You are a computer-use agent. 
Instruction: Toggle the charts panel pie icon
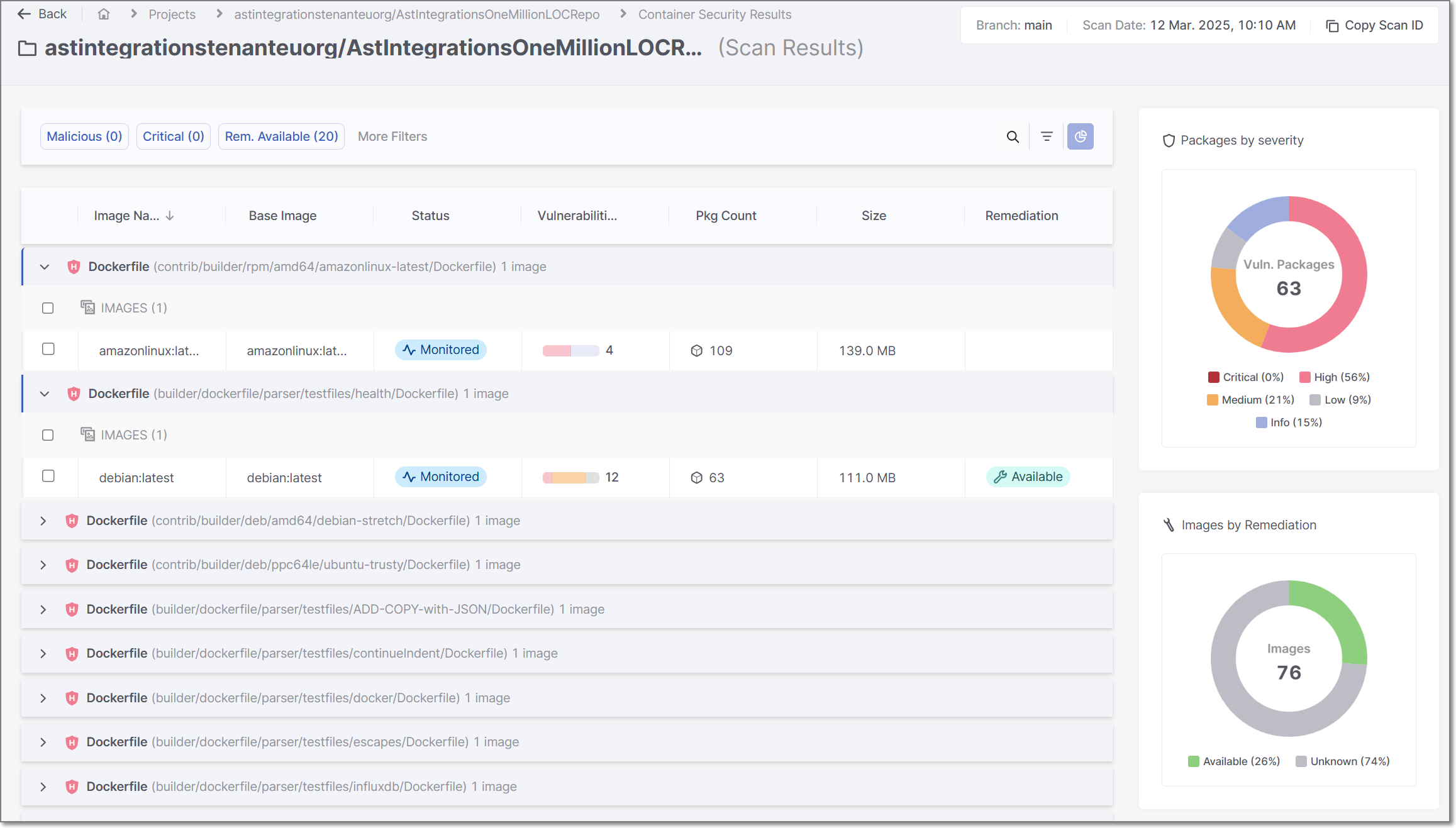tap(1080, 136)
